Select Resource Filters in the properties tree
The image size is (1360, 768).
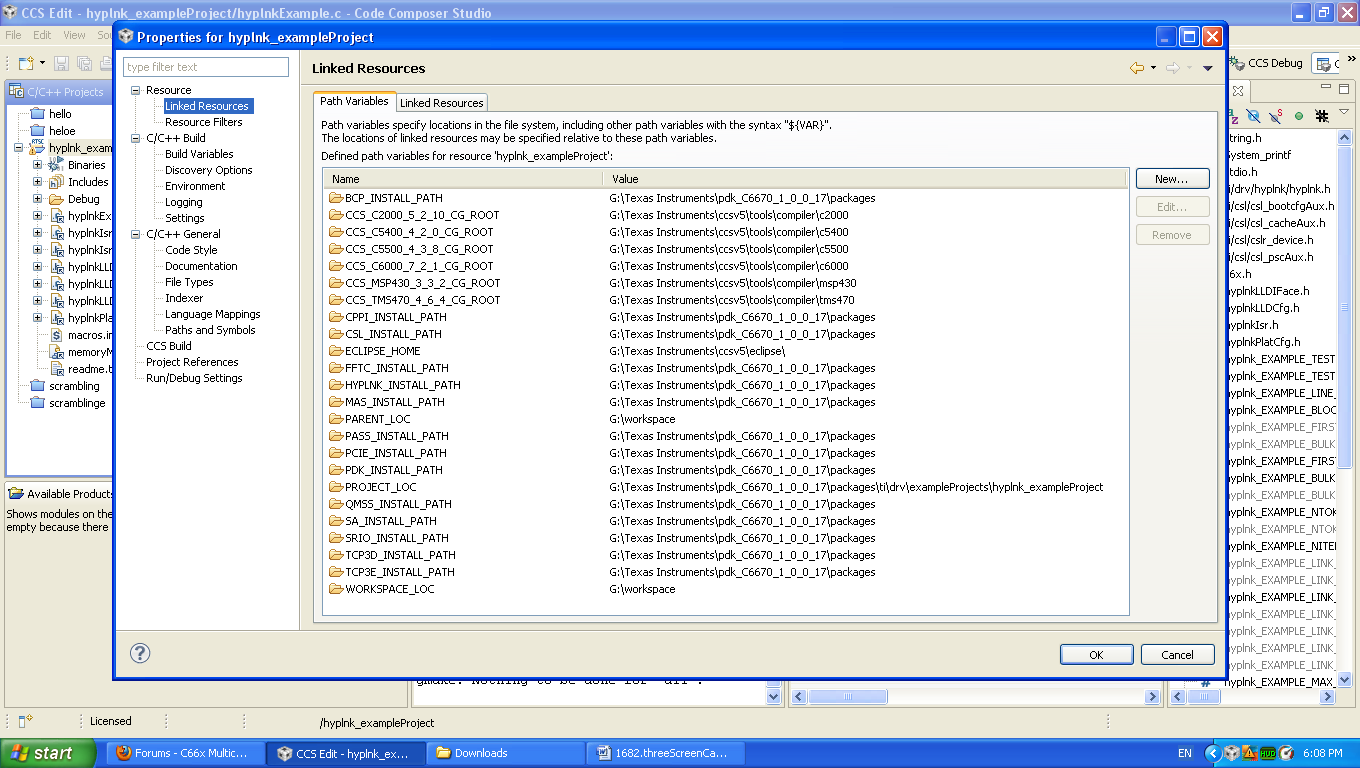[203, 122]
